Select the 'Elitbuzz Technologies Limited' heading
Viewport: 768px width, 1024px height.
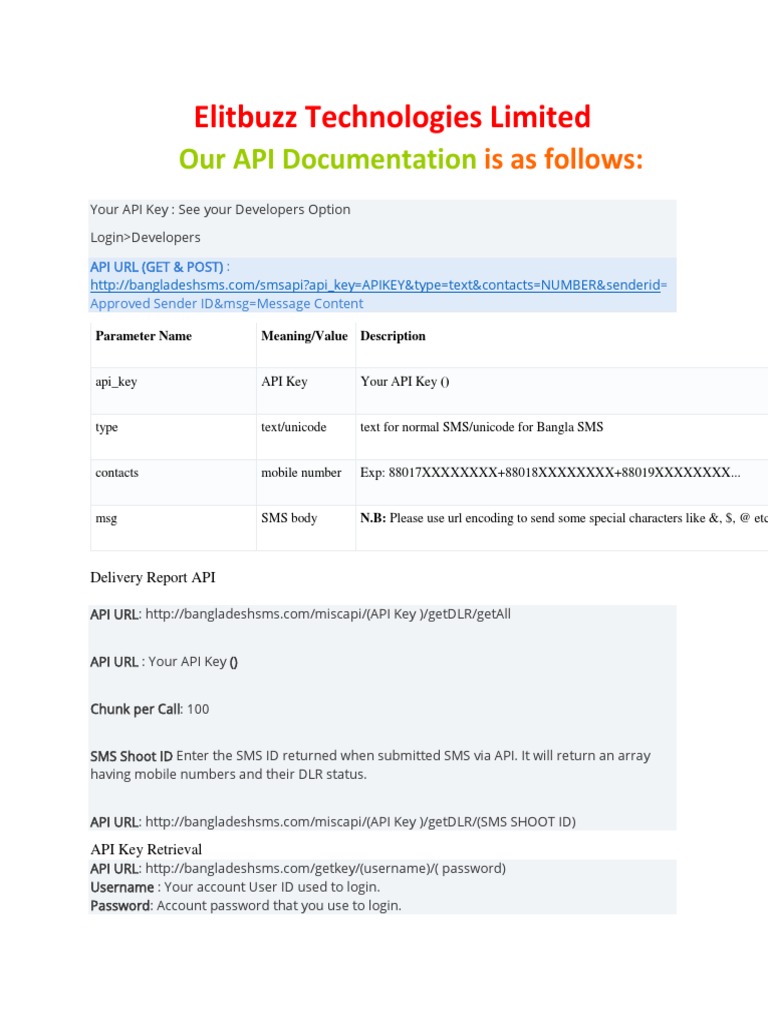[x=392, y=117]
